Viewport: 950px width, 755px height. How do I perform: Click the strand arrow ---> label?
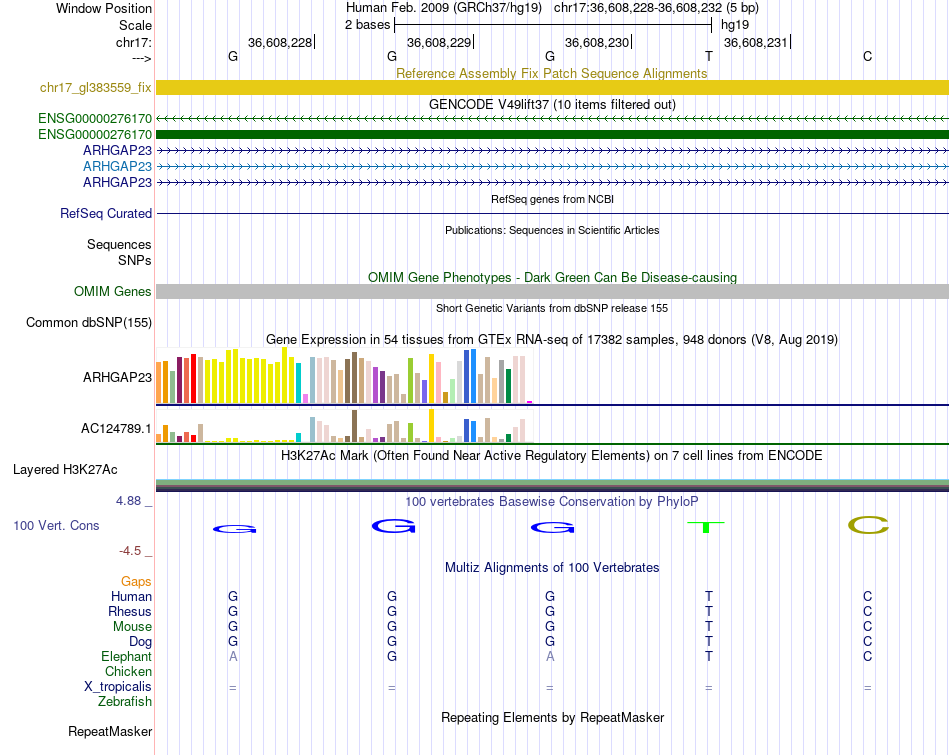point(142,58)
